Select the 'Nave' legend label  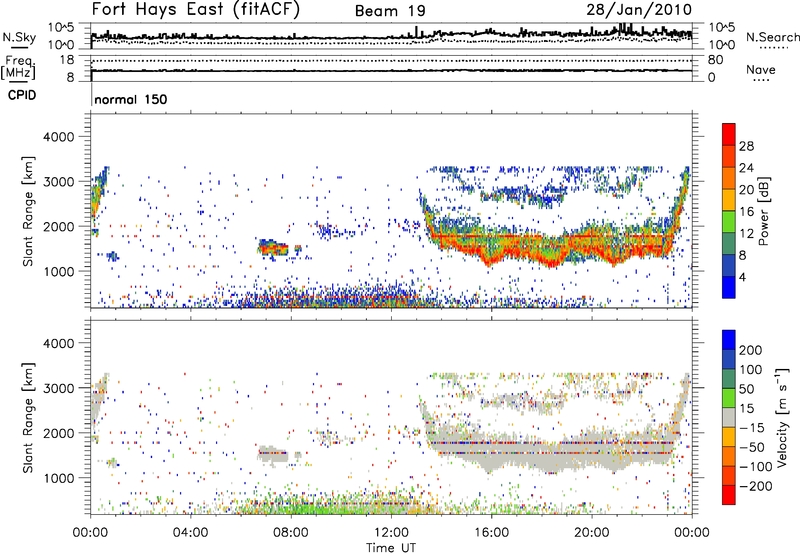[x=761, y=69]
